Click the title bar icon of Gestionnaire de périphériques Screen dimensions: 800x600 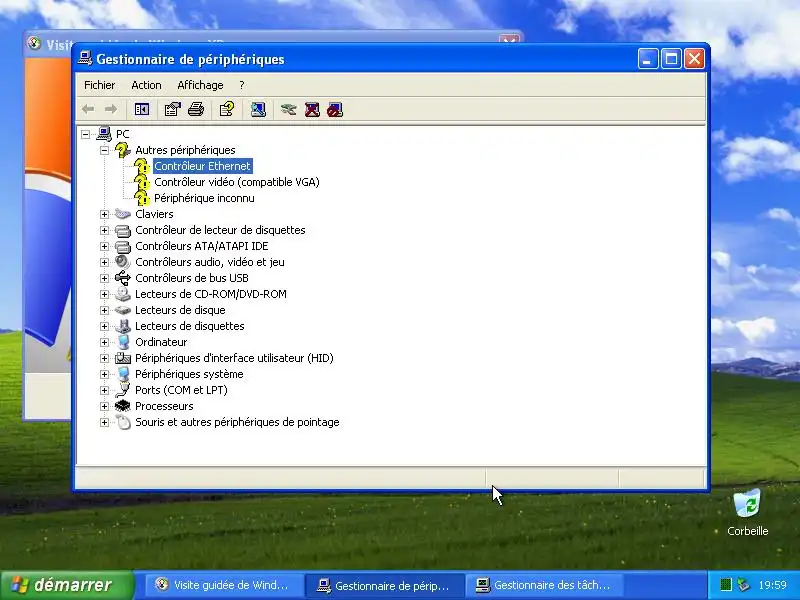tap(85, 59)
